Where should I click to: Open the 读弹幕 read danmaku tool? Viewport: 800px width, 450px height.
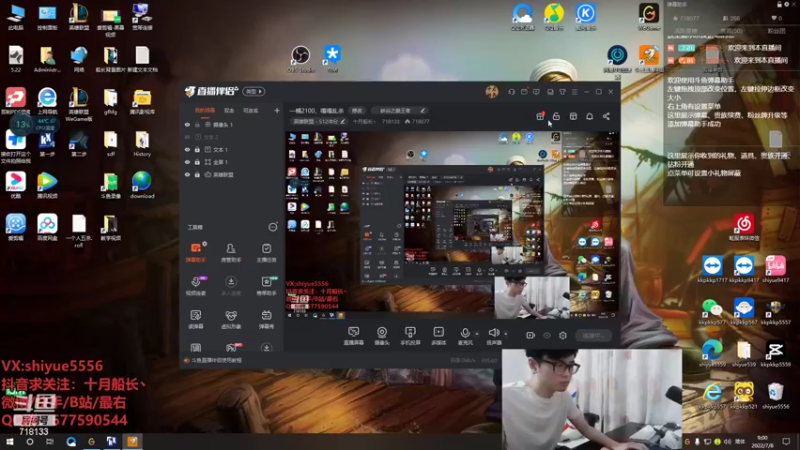(x=196, y=319)
